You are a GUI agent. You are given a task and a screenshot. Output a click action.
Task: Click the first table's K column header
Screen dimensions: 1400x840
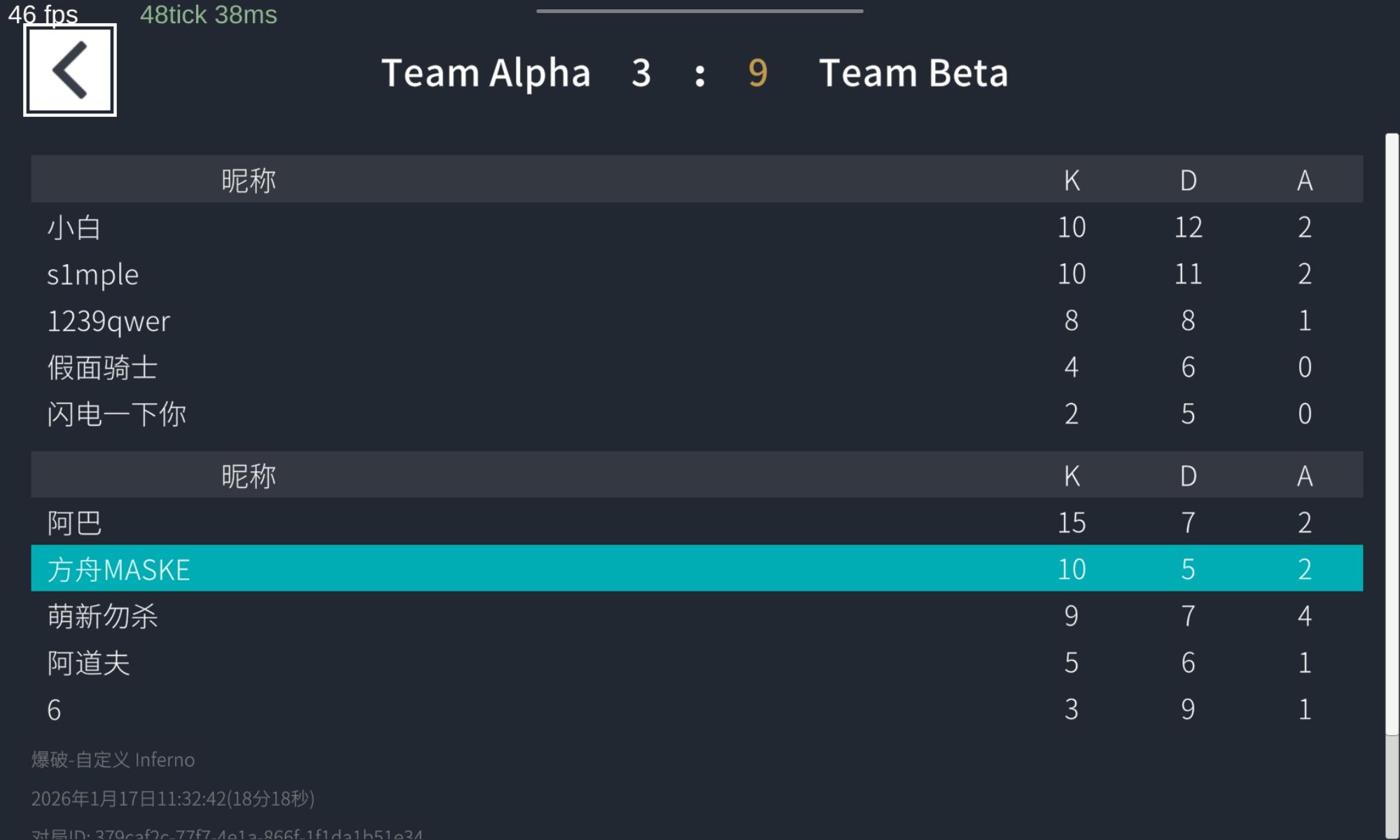click(1072, 180)
